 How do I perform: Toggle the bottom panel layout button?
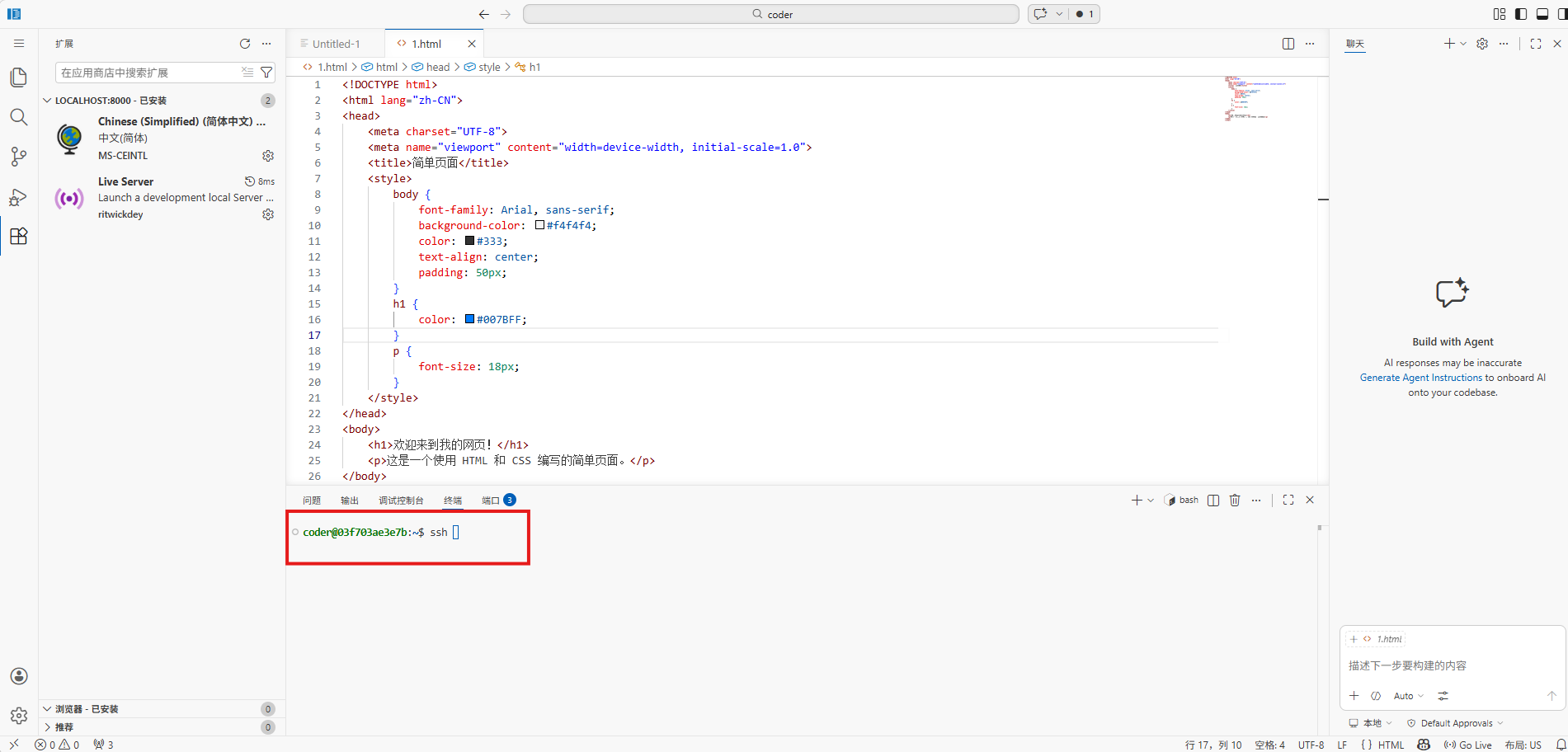1542,14
